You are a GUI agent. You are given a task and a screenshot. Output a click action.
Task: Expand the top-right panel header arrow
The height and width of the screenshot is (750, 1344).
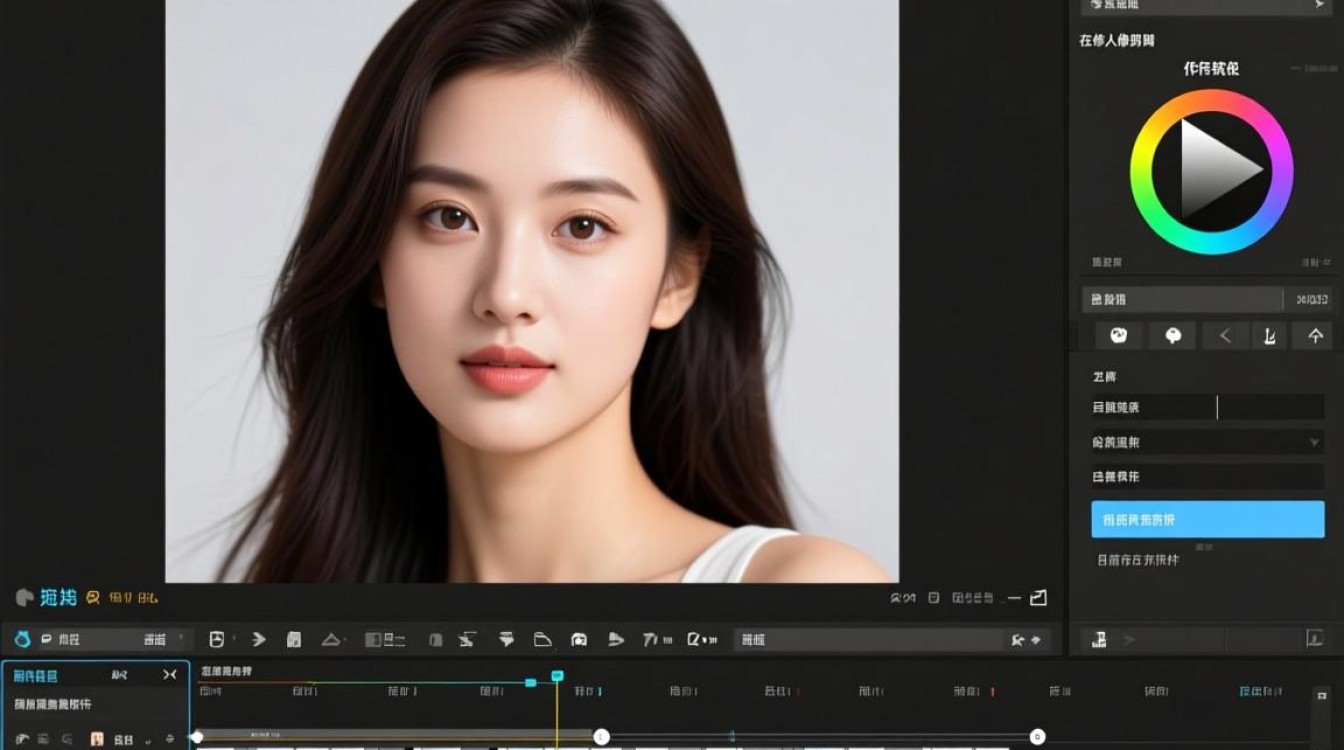1318,5
